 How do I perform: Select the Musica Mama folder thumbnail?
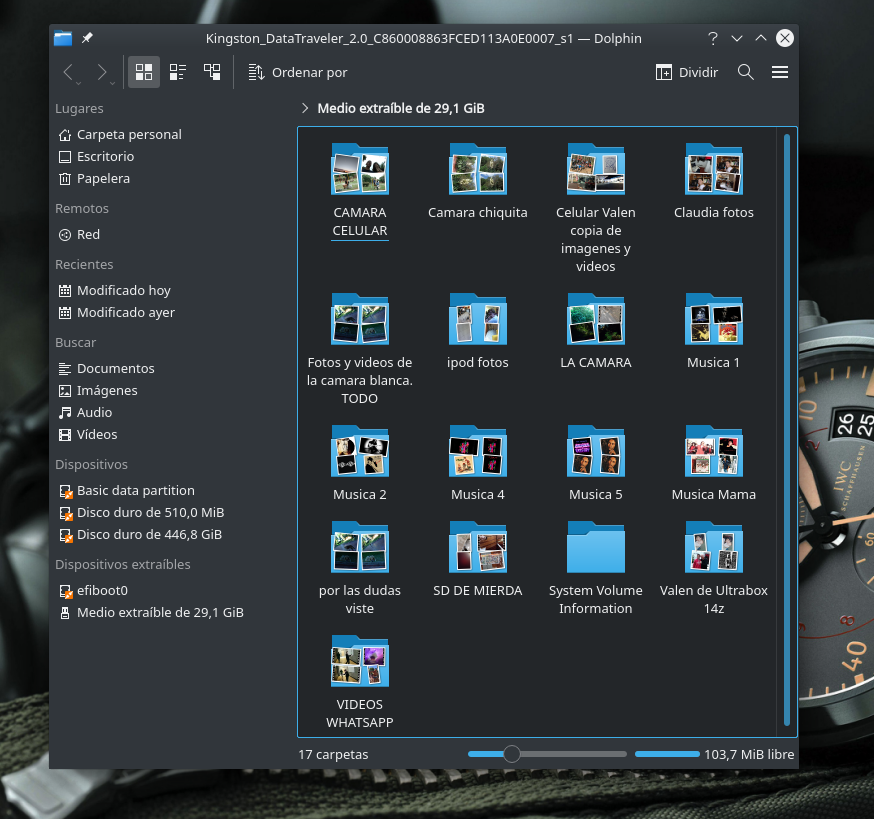(713, 451)
